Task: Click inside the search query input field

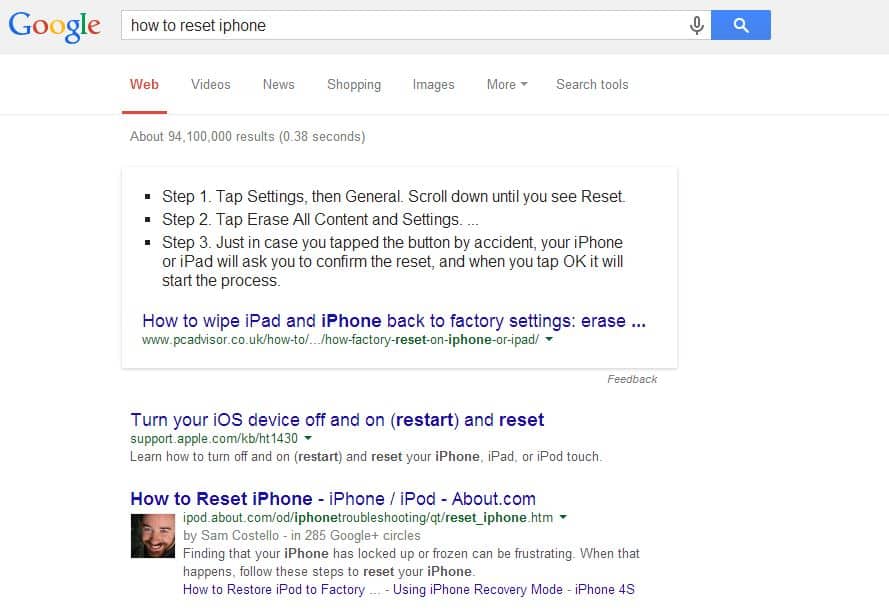Action: tap(400, 25)
